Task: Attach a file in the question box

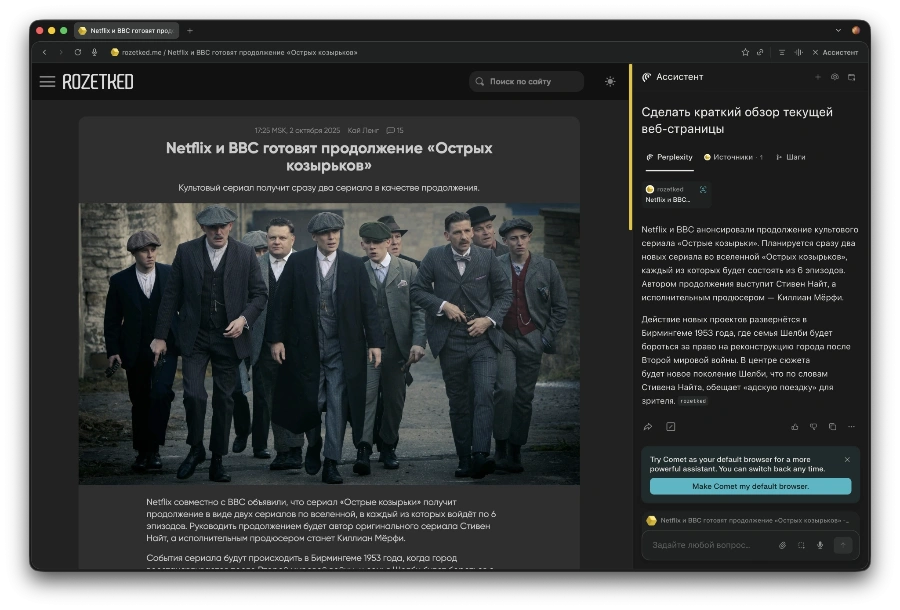Action: pyautogui.click(x=782, y=545)
